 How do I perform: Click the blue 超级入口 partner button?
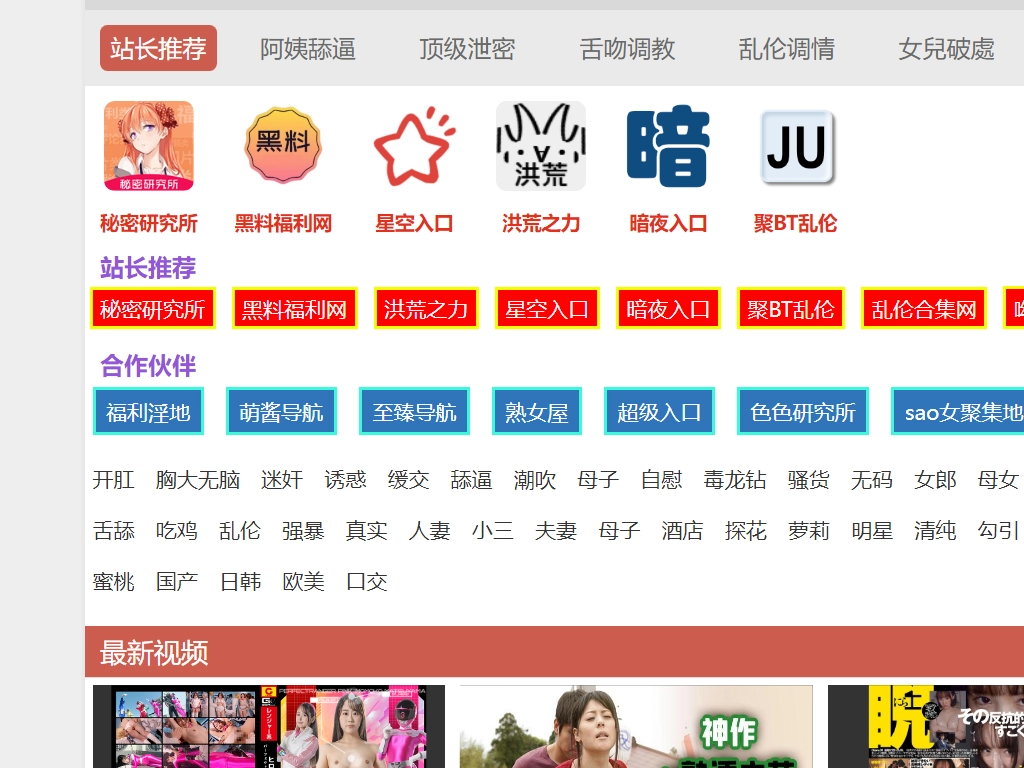659,412
